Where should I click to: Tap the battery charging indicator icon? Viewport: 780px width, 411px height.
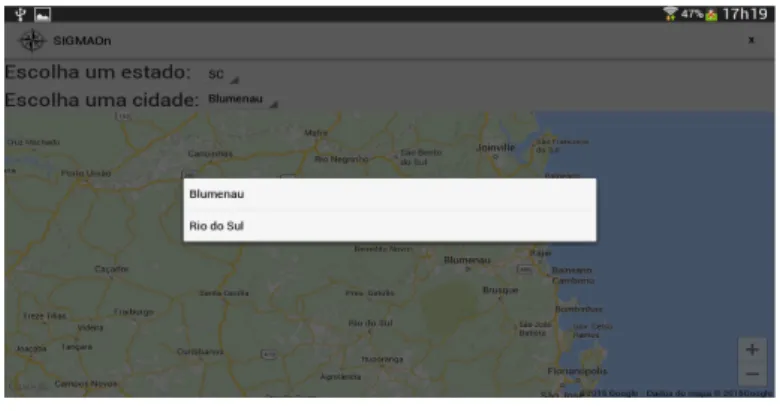711,15
